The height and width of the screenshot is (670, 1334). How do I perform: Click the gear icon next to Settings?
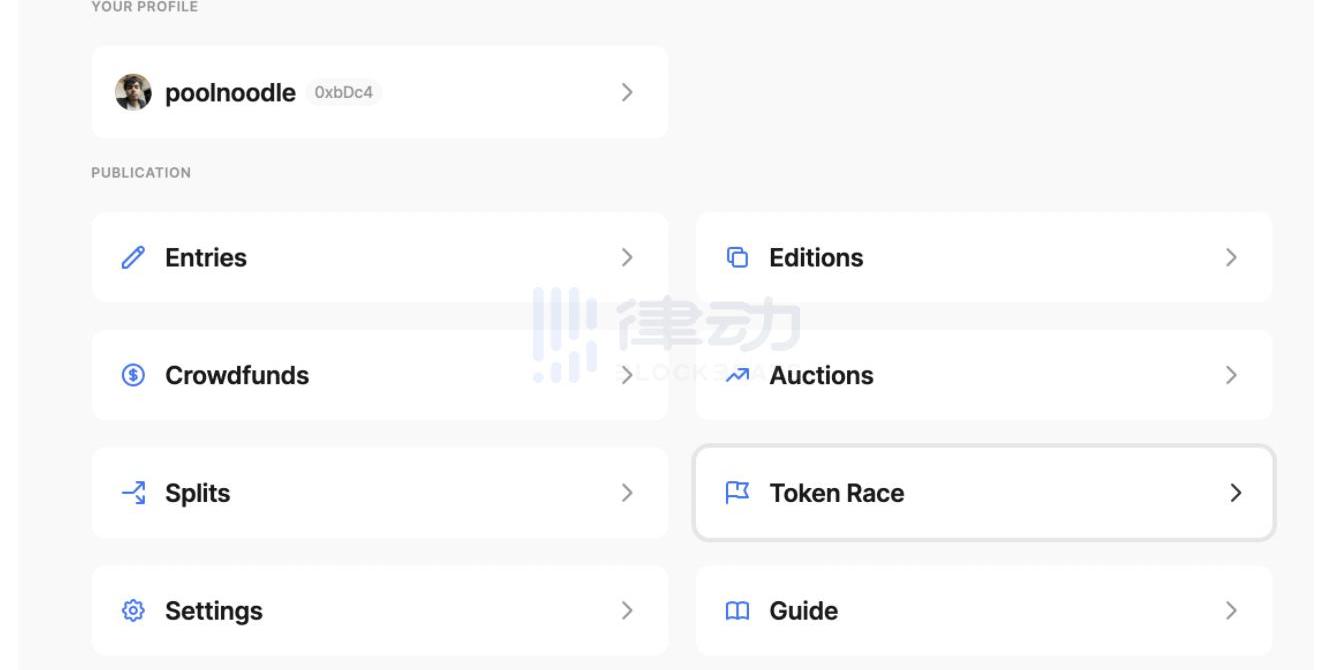tap(133, 611)
